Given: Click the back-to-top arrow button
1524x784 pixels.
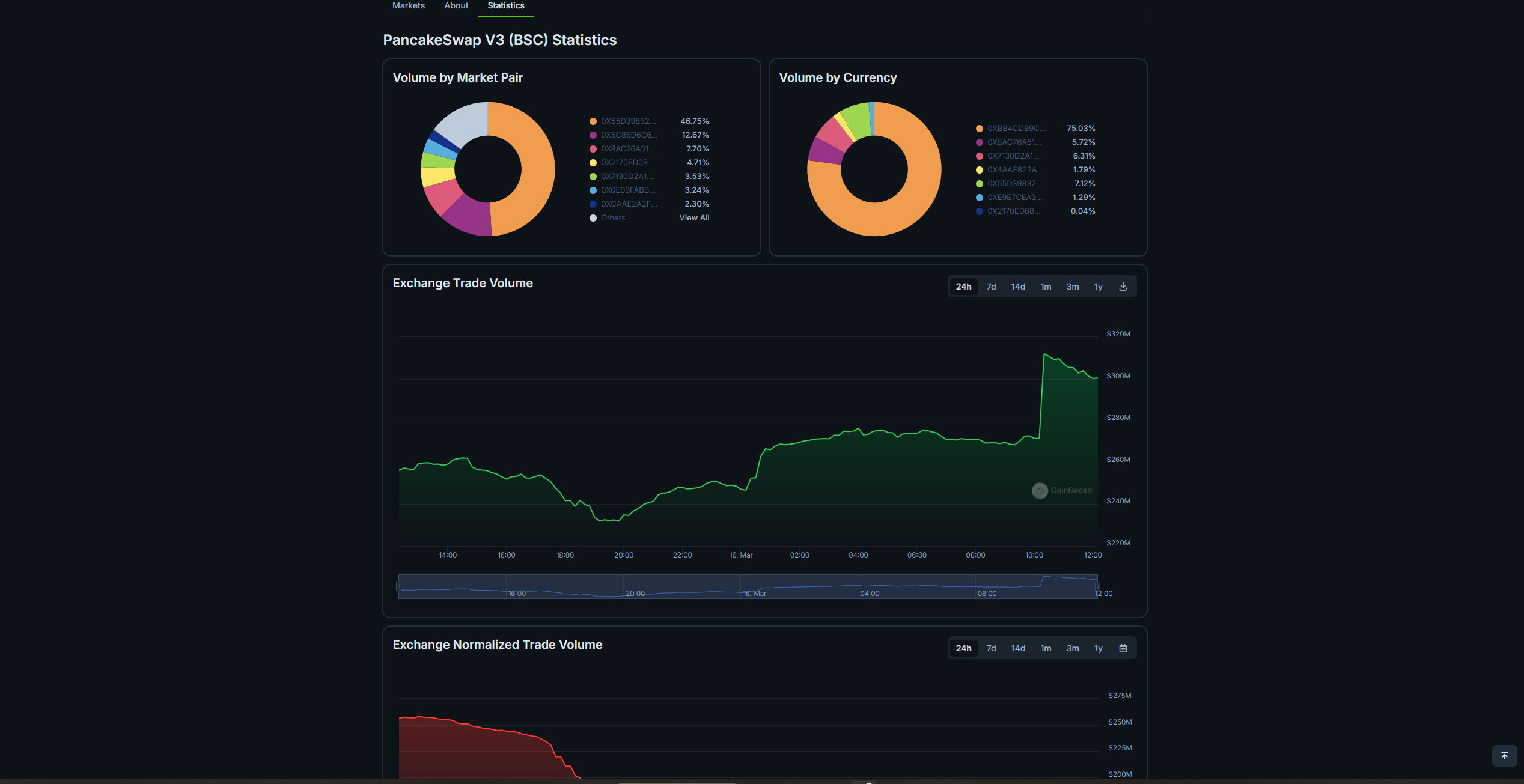Looking at the screenshot, I should (1504, 756).
